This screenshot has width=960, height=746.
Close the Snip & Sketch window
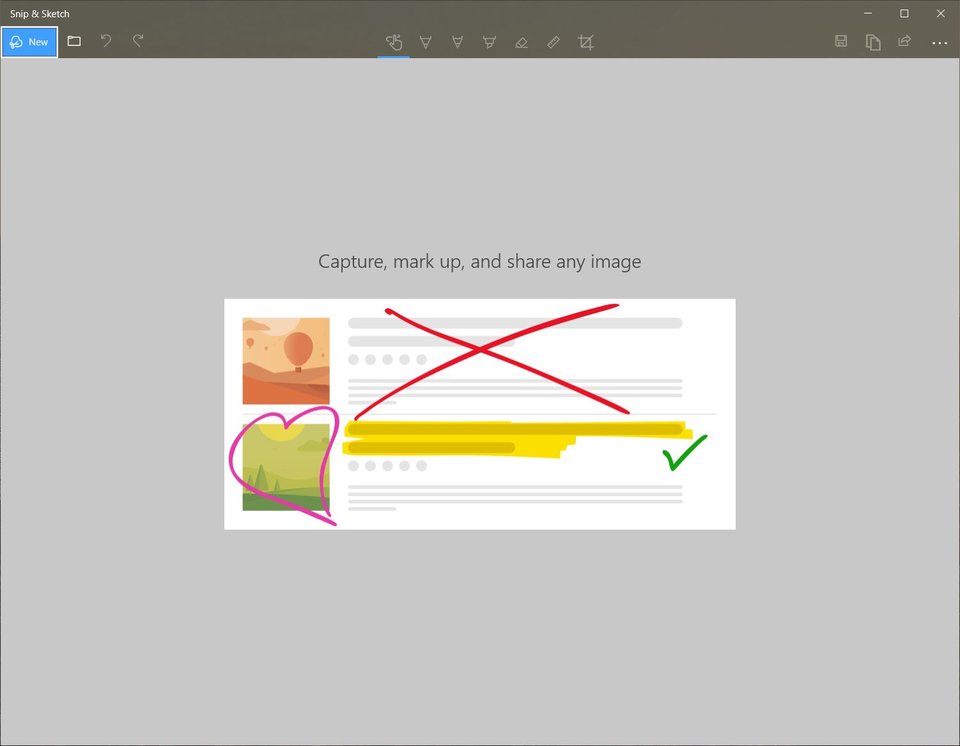click(x=940, y=13)
